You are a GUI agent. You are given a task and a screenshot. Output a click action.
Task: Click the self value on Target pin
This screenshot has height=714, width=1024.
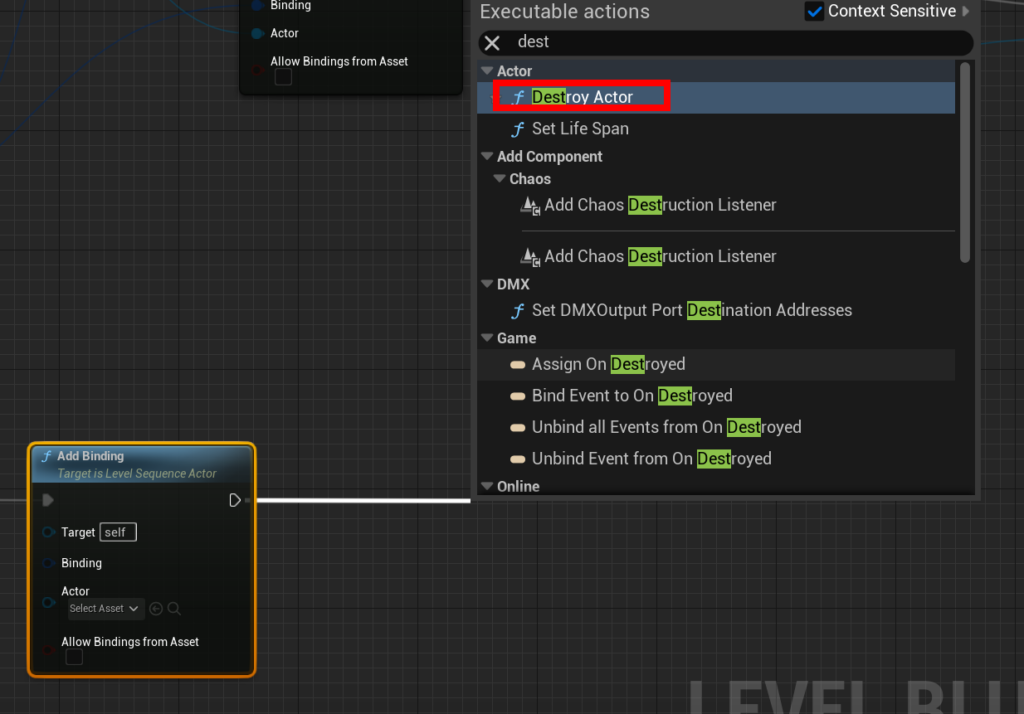pos(118,532)
